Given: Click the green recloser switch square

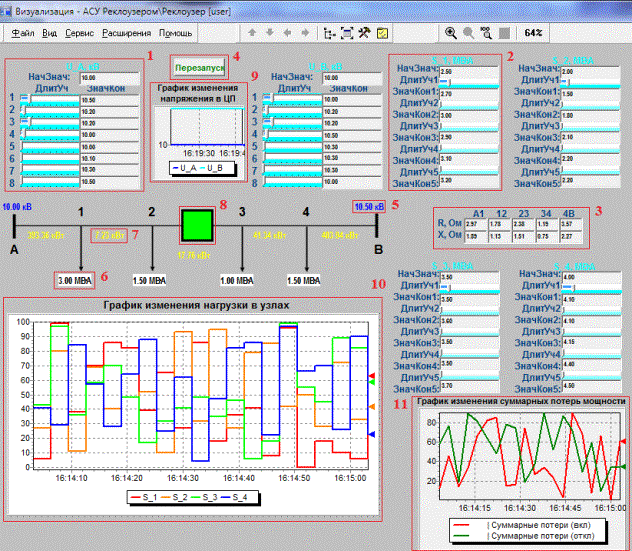Looking at the screenshot, I should [195, 224].
